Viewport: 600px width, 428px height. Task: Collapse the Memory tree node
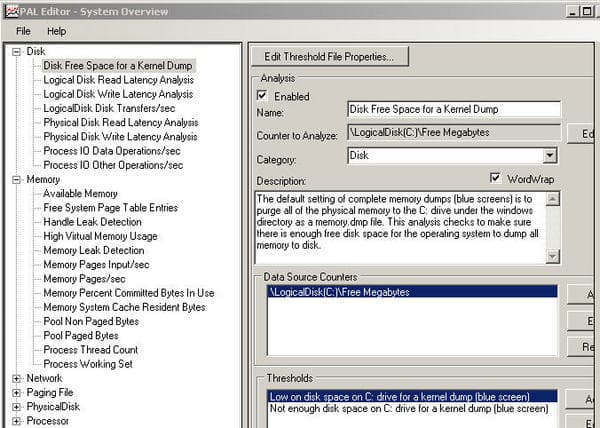16,180
